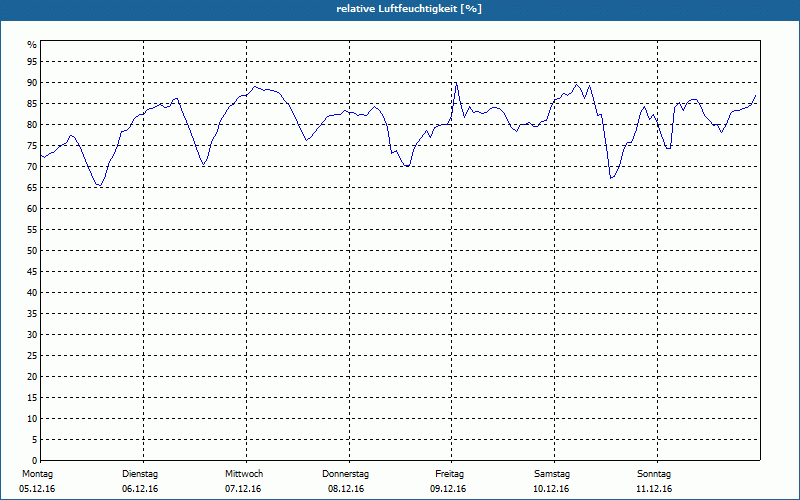Click the date label 08.12.16
This screenshot has height=500, width=800.
click(x=346, y=489)
